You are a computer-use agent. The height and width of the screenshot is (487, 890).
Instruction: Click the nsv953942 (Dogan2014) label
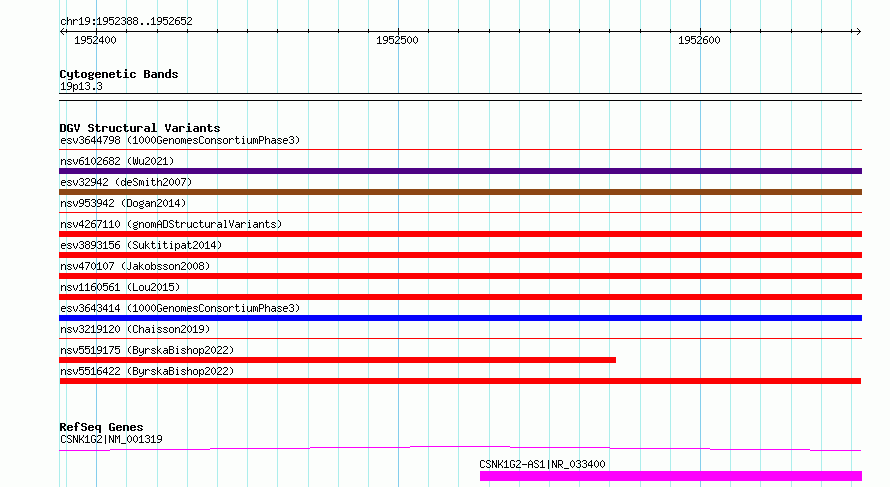click(123, 203)
